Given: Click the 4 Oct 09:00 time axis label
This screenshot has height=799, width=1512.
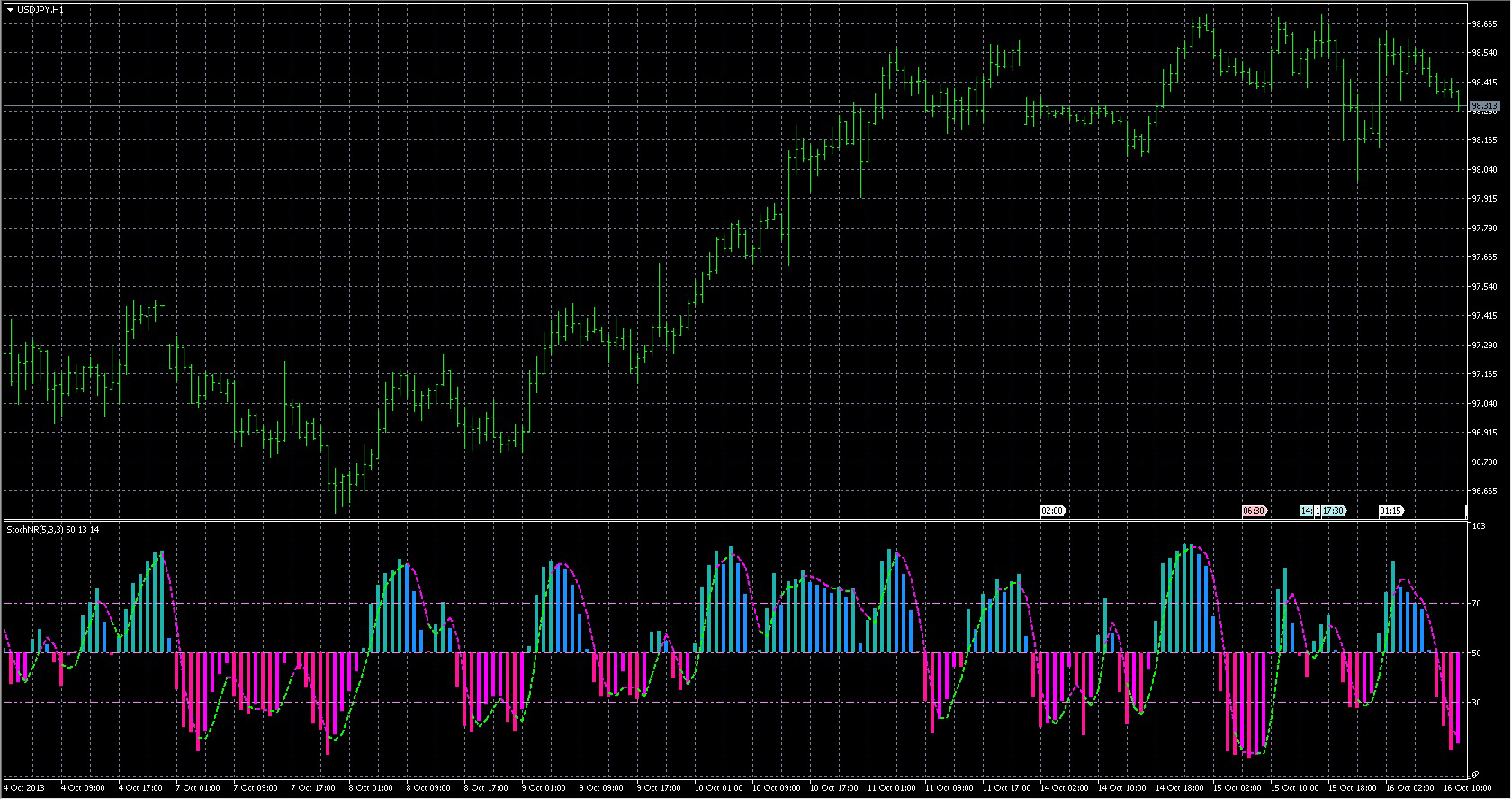Looking at the screenshot, I should tap(83, 788).
